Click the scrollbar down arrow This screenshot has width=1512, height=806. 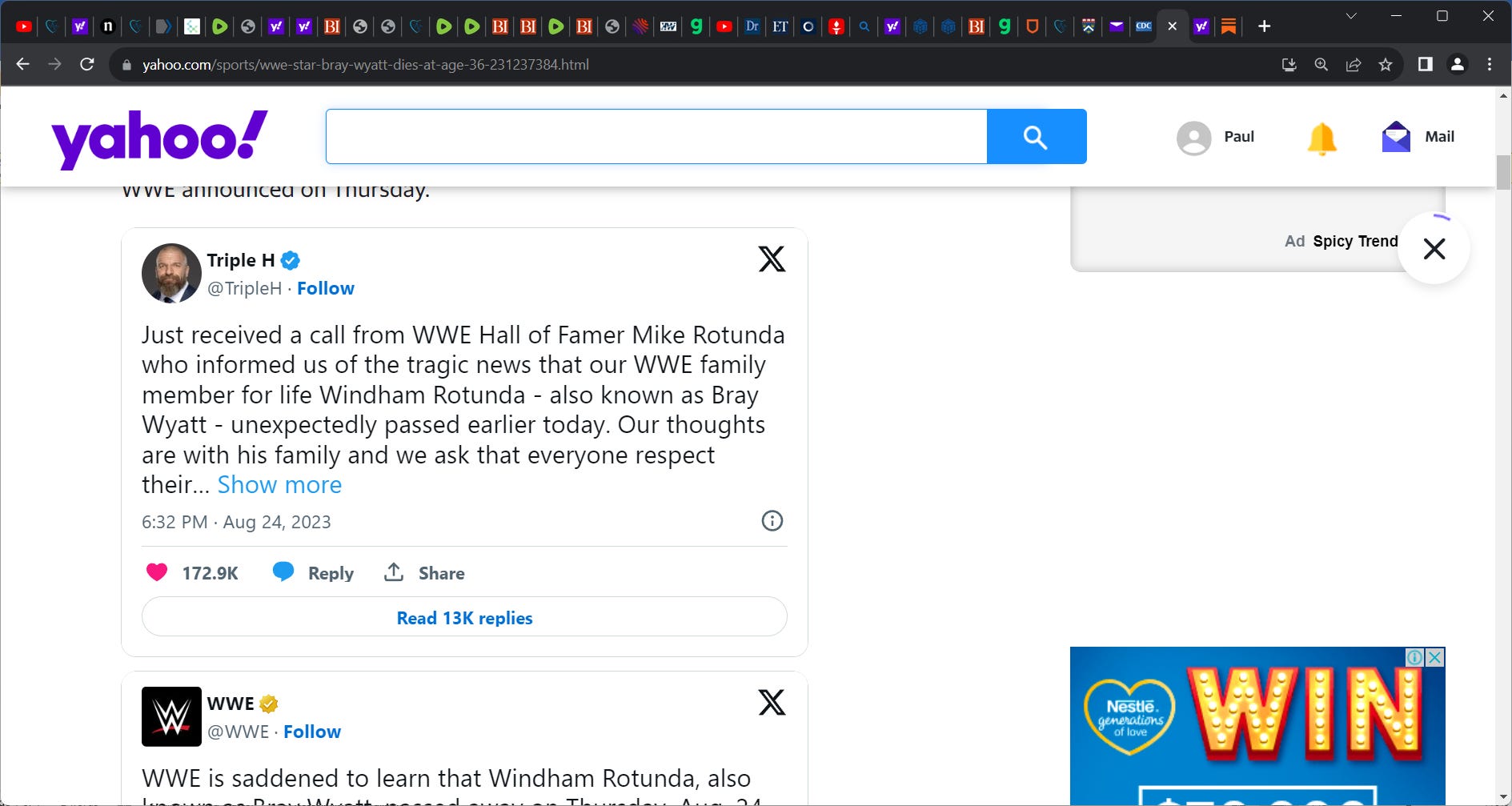[x=1503, y=797]
